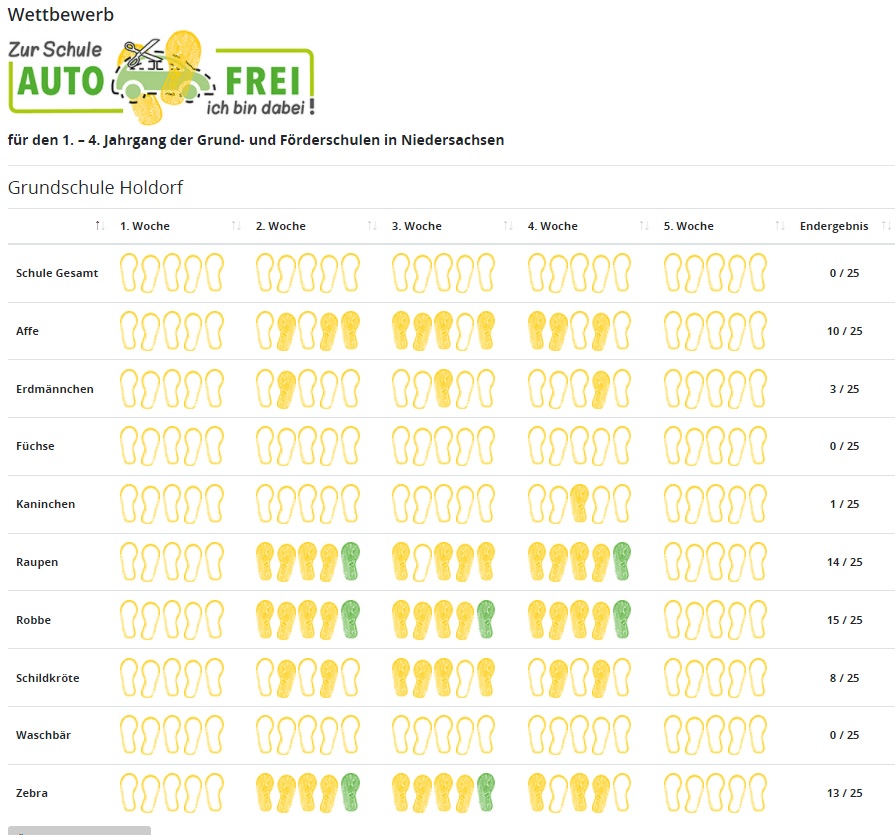Click the Grundschule Holdorf heading
The height and width of the screenshot is (835, 895).
(95, 188)
